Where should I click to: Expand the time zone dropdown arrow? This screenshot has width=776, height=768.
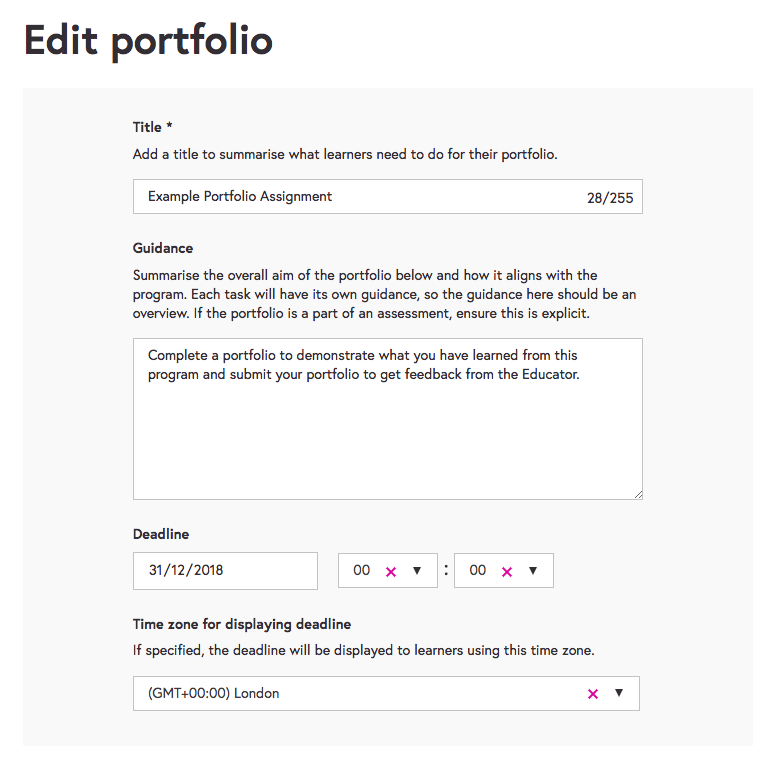pyautogui.click(x=619, y=692)
